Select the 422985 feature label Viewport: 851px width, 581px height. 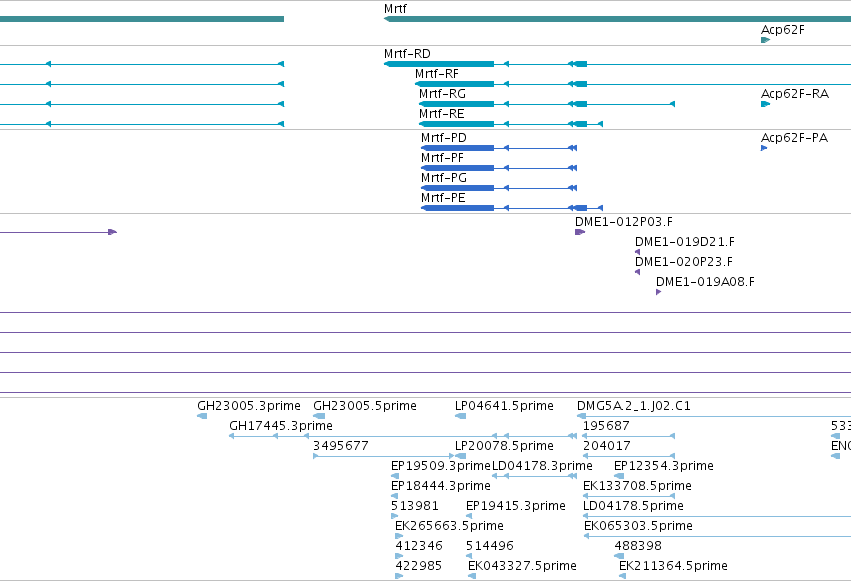coord(418,566)
